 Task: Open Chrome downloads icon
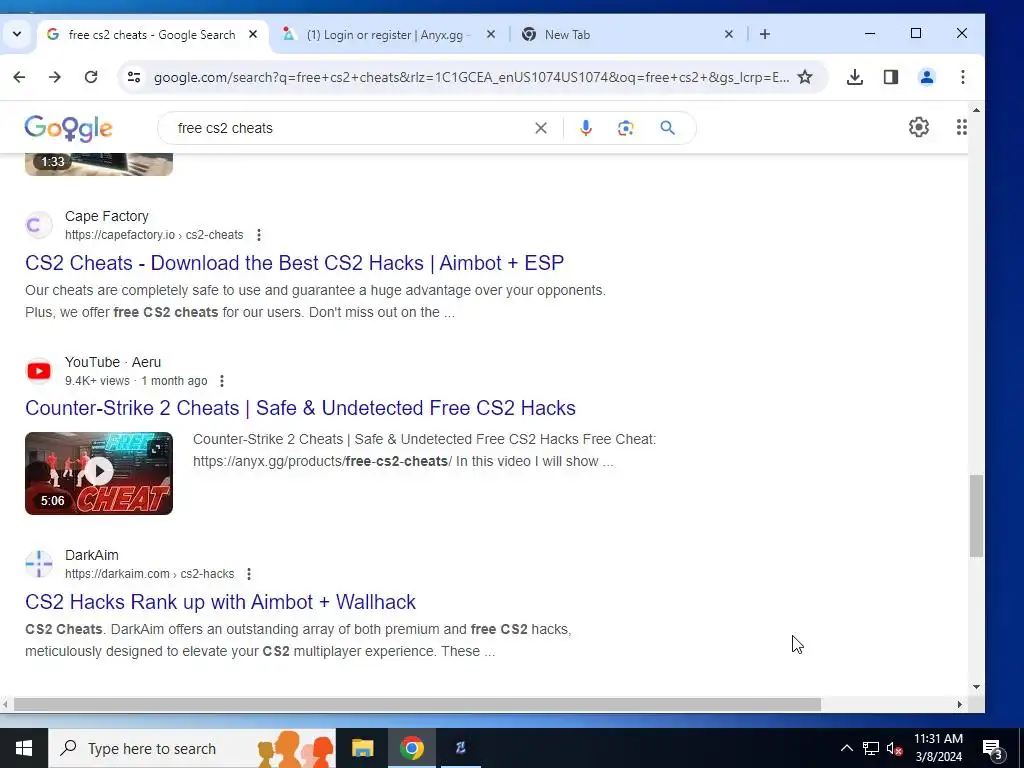click(x=855, y=77)
